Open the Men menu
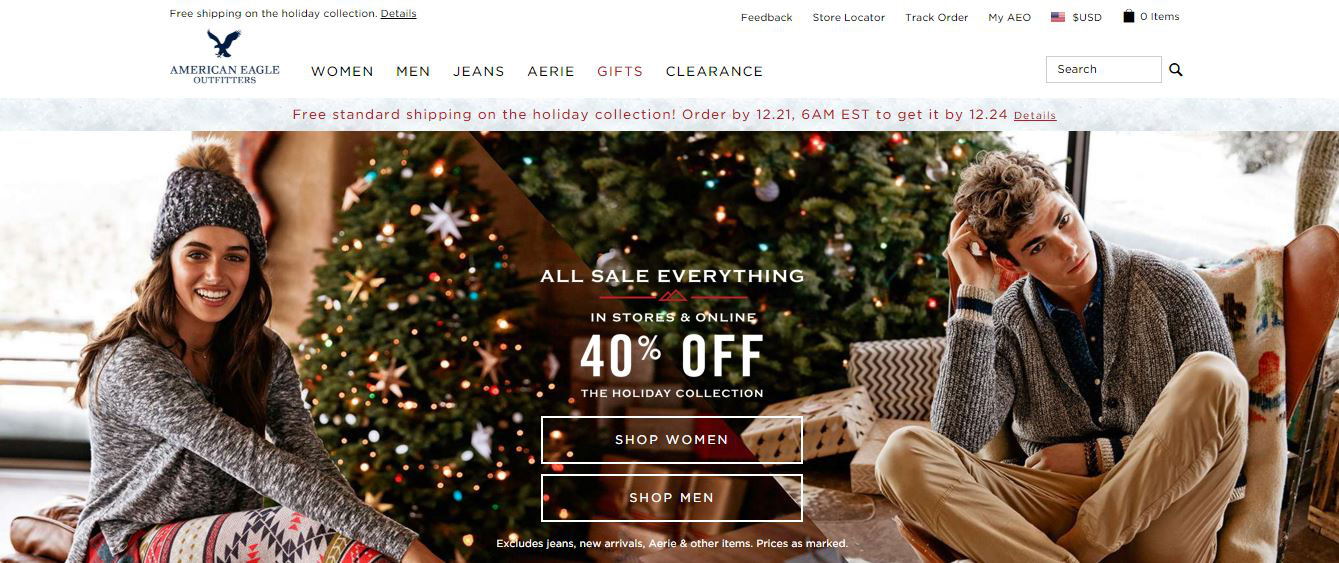Screen dimensions: 1339x563 (x=413, y=71)
